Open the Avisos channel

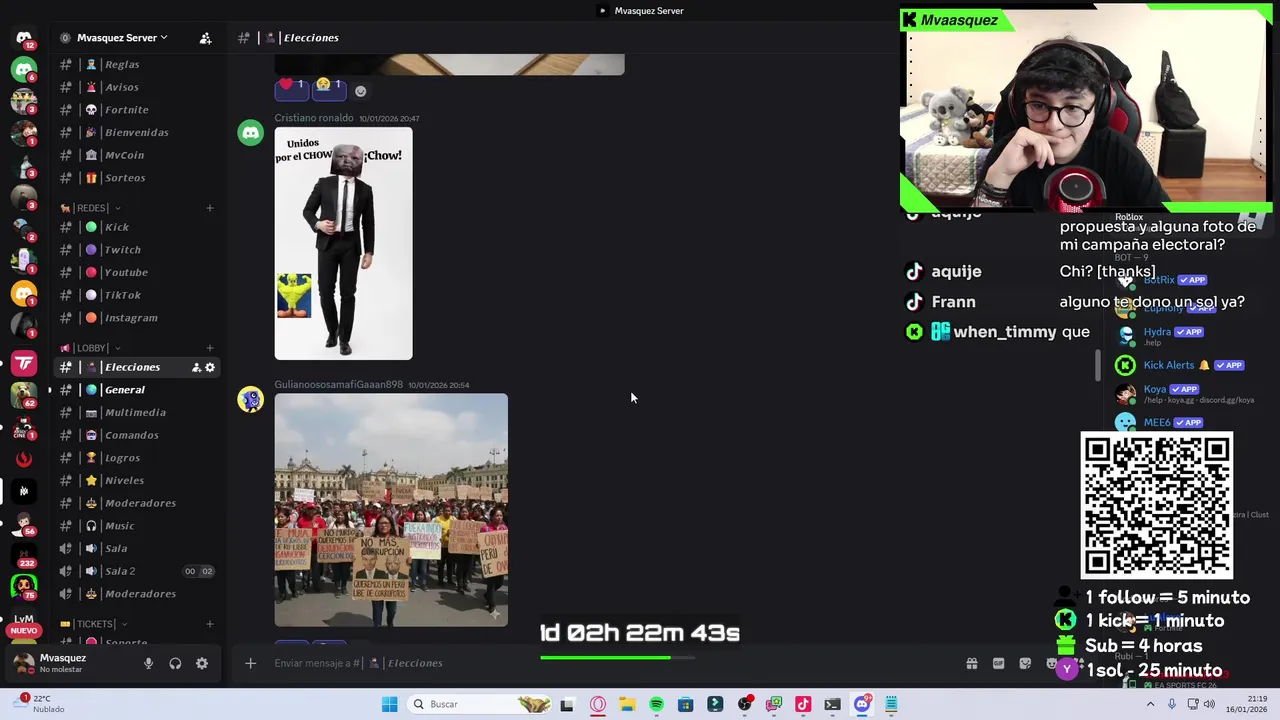(x=137, y=87)
